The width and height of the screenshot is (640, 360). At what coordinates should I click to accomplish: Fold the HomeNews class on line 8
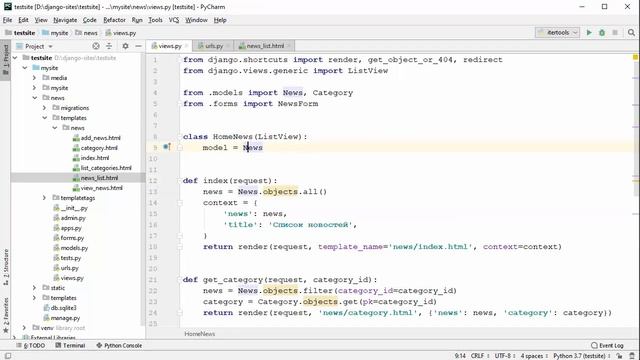[180, 137]
